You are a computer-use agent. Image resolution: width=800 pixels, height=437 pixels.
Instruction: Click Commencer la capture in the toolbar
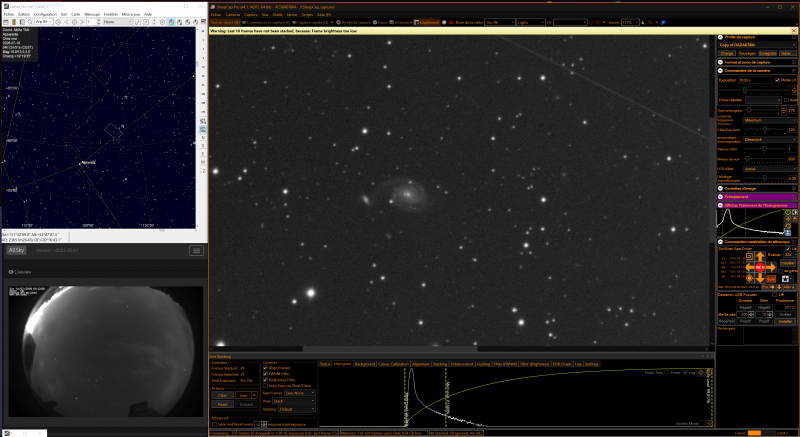pos(266,22)
